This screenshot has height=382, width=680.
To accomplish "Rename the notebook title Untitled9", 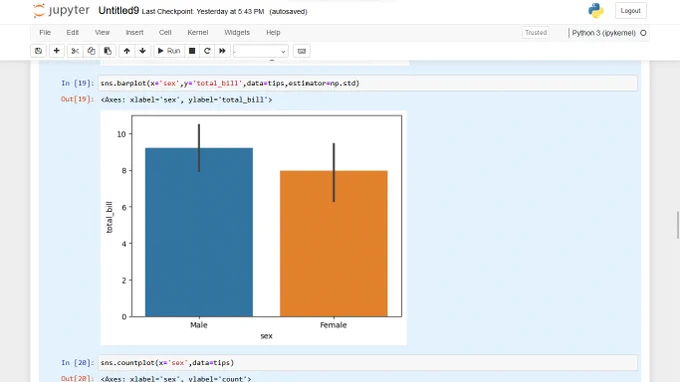I will (118, 11).
